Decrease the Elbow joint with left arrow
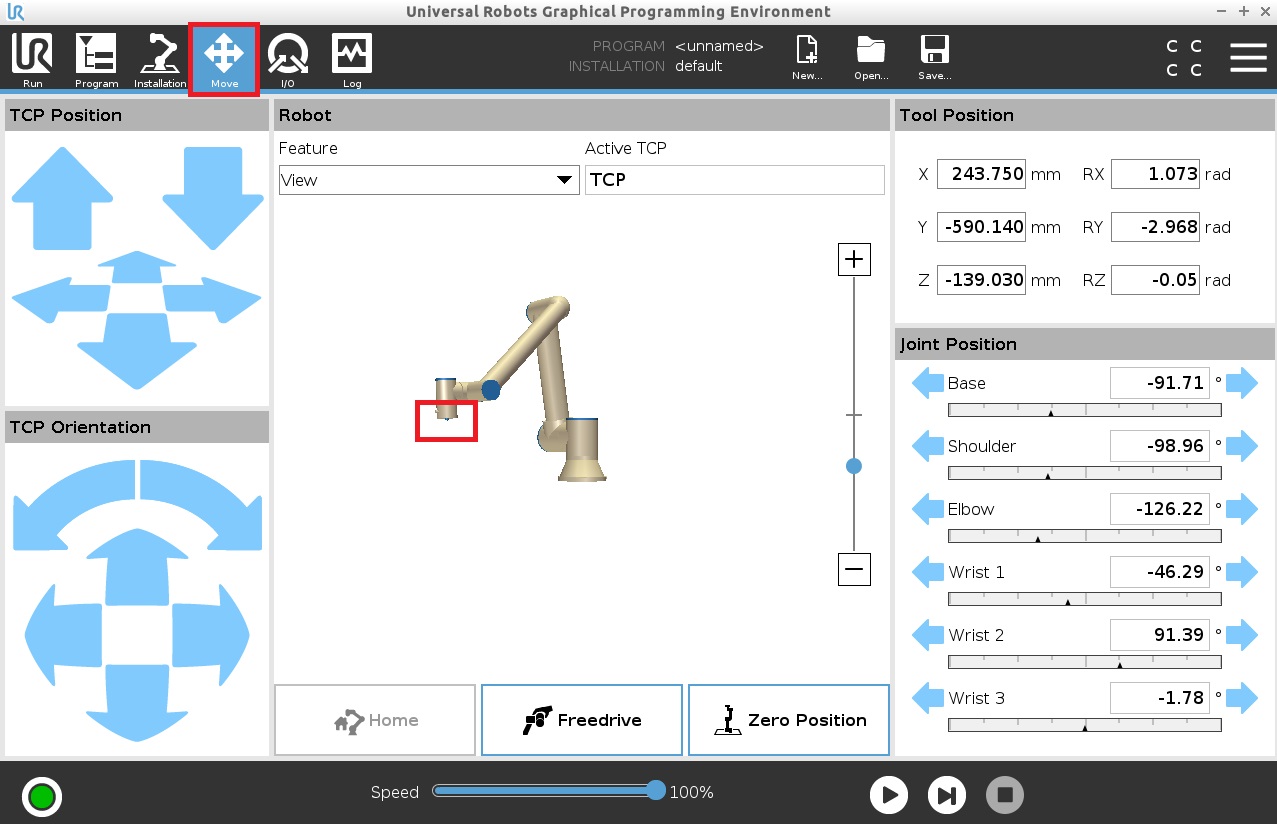The image size is (1277, 824). pyautogui.click(x=928, y=509)
